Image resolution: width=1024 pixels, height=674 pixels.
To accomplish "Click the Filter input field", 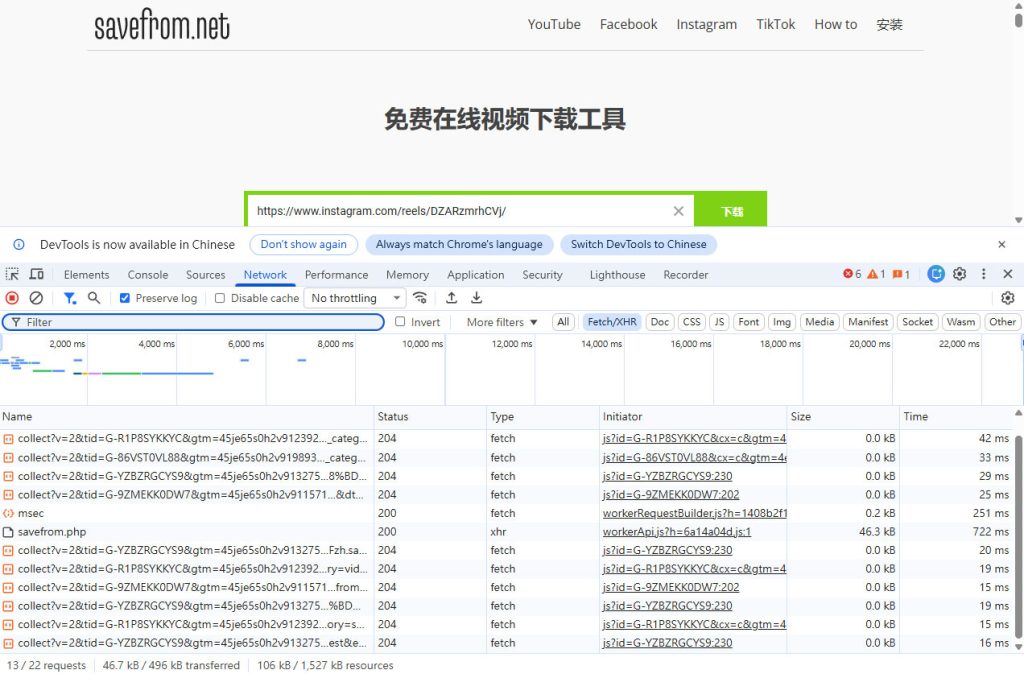I will [x=193, y=322].
